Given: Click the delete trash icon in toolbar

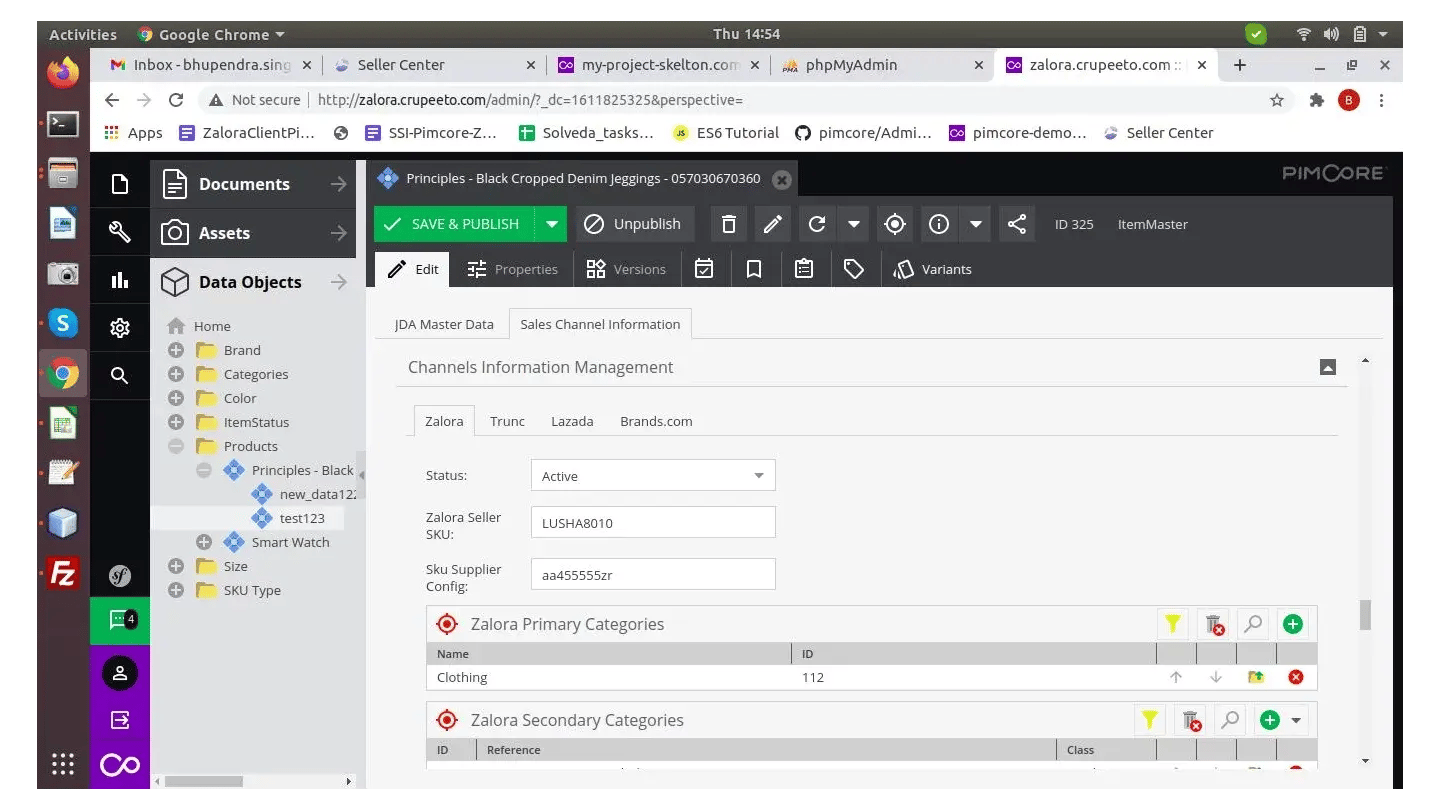Looking at the screenshot, I should pos(729,224).
